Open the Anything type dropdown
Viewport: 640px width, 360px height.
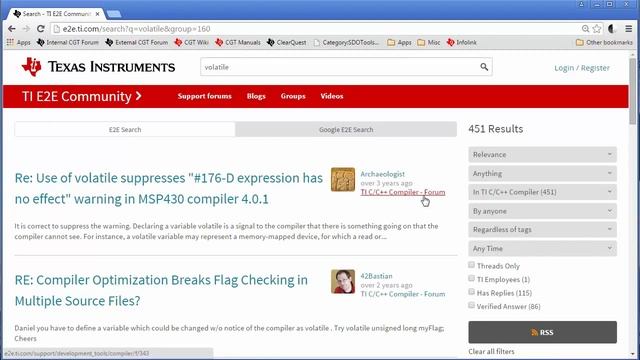[542, 173]
